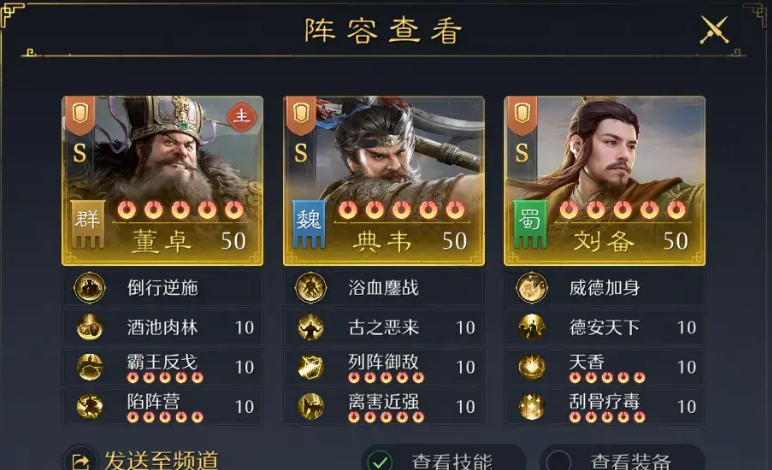Click the 霸王反戈 skill icon

coord(89,367)
